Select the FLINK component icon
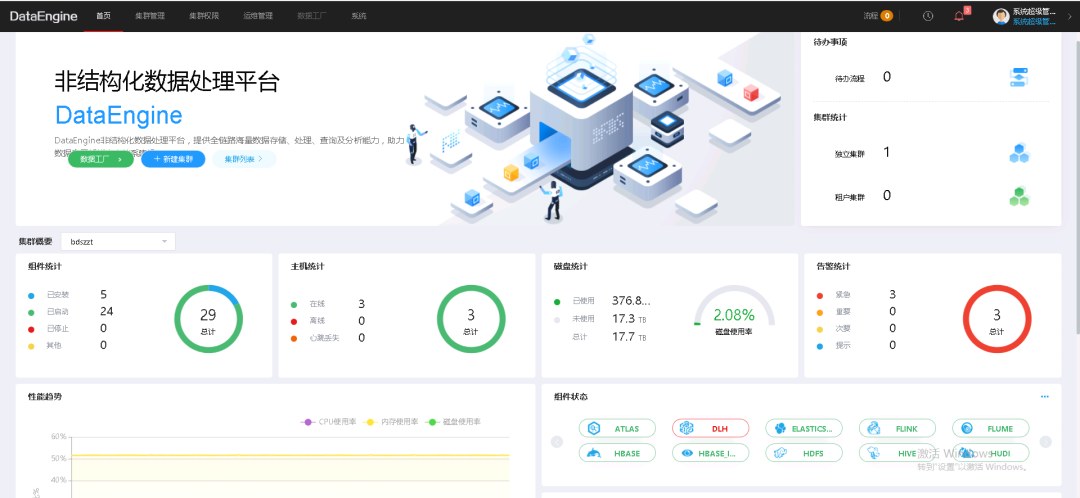This screenshot has height=498, width=1080. click(873, 428)
